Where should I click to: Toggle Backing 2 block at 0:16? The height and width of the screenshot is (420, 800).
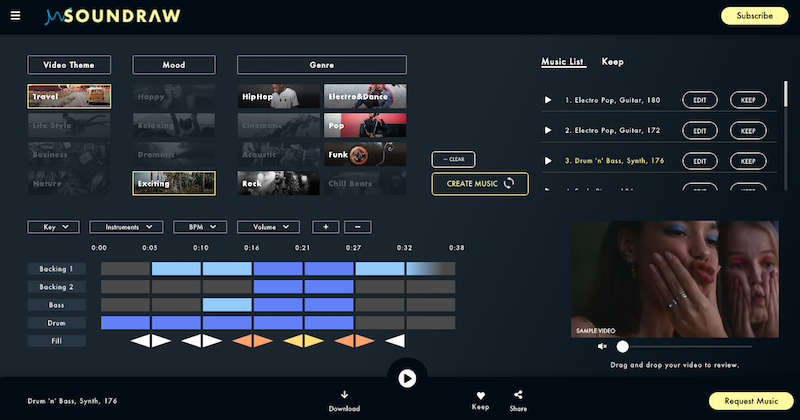278,287
